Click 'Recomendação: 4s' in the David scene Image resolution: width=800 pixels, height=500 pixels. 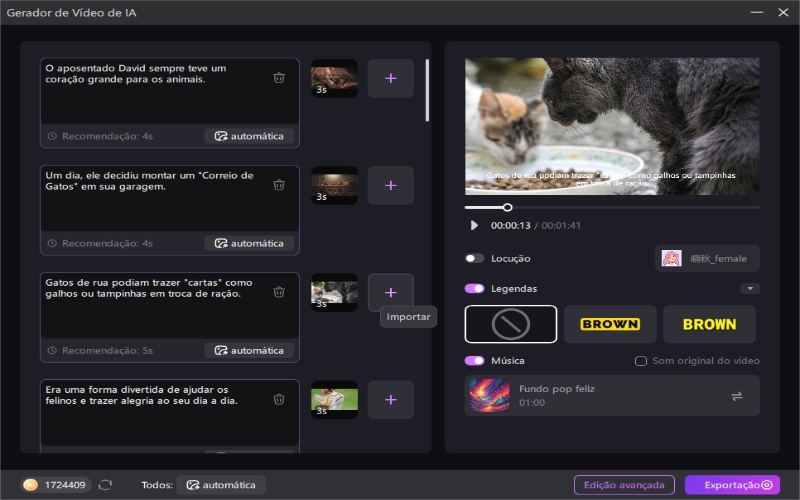(107, 136)
